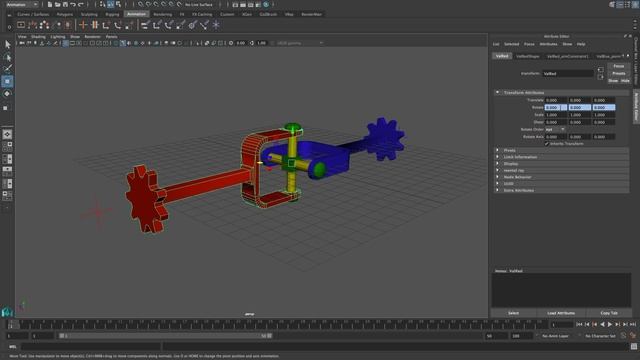
Task: Click the range slider right end handle
Action: click(269, 336)
